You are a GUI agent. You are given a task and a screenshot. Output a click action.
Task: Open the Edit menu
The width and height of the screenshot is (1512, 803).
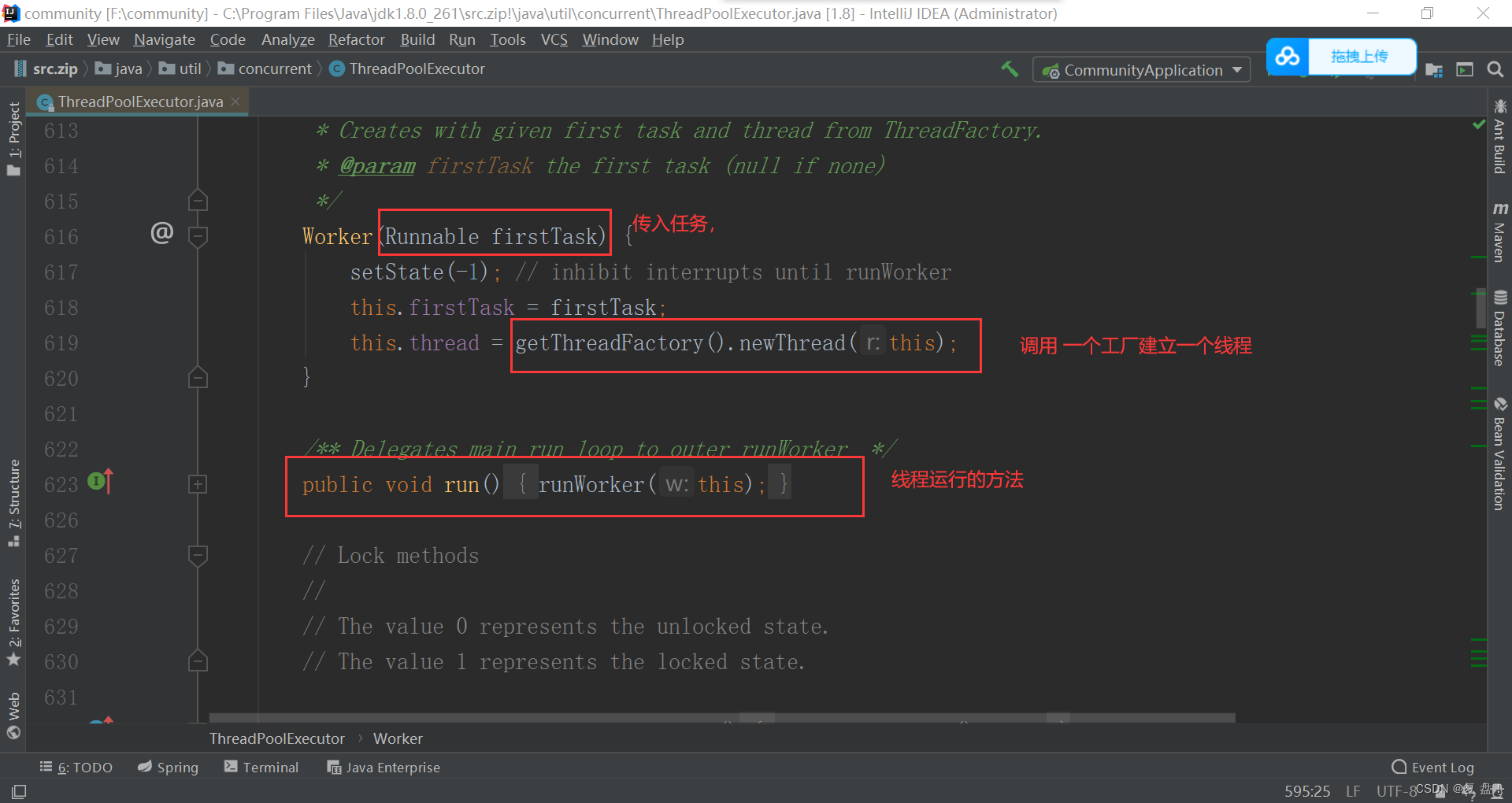coord(59,39)
